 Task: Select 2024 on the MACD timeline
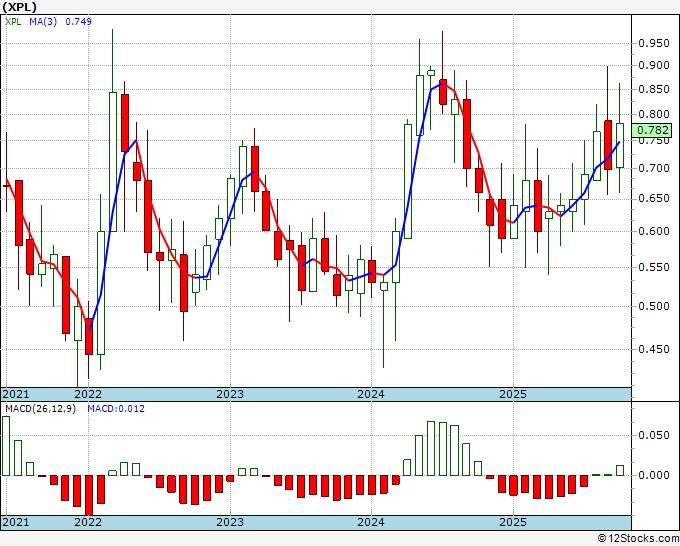(x=371, y=522)
